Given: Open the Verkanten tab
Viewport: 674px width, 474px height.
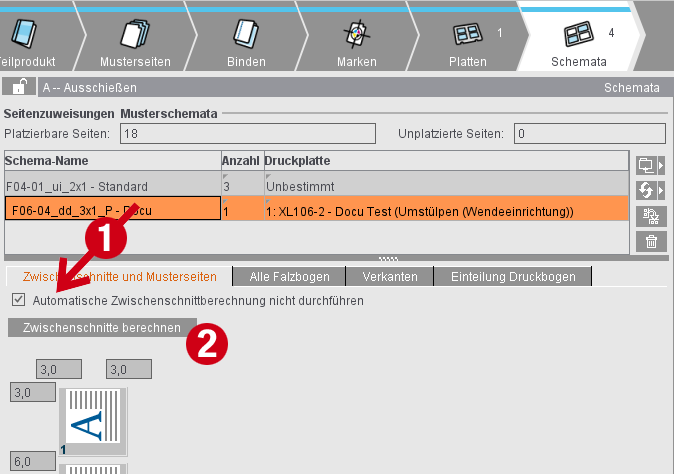Looking at the screenshot, I should click(x=390, y=276).
